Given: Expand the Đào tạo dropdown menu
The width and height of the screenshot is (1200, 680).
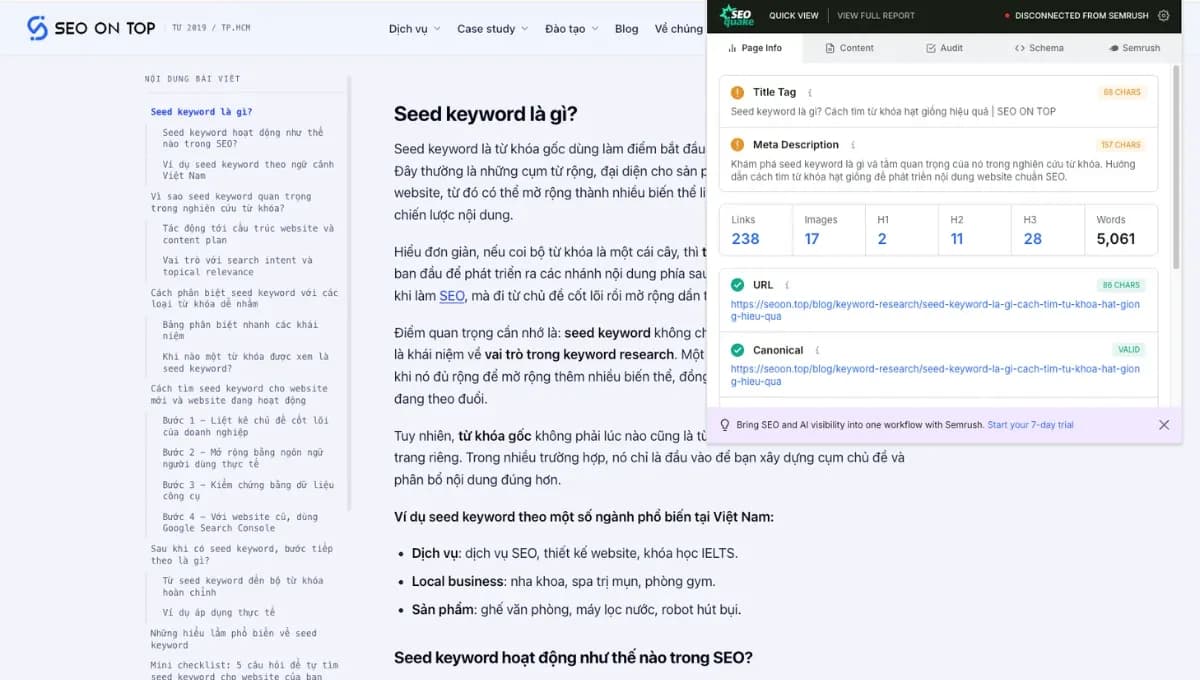Looking at the screenshot, I should click(x=572, y=29).
